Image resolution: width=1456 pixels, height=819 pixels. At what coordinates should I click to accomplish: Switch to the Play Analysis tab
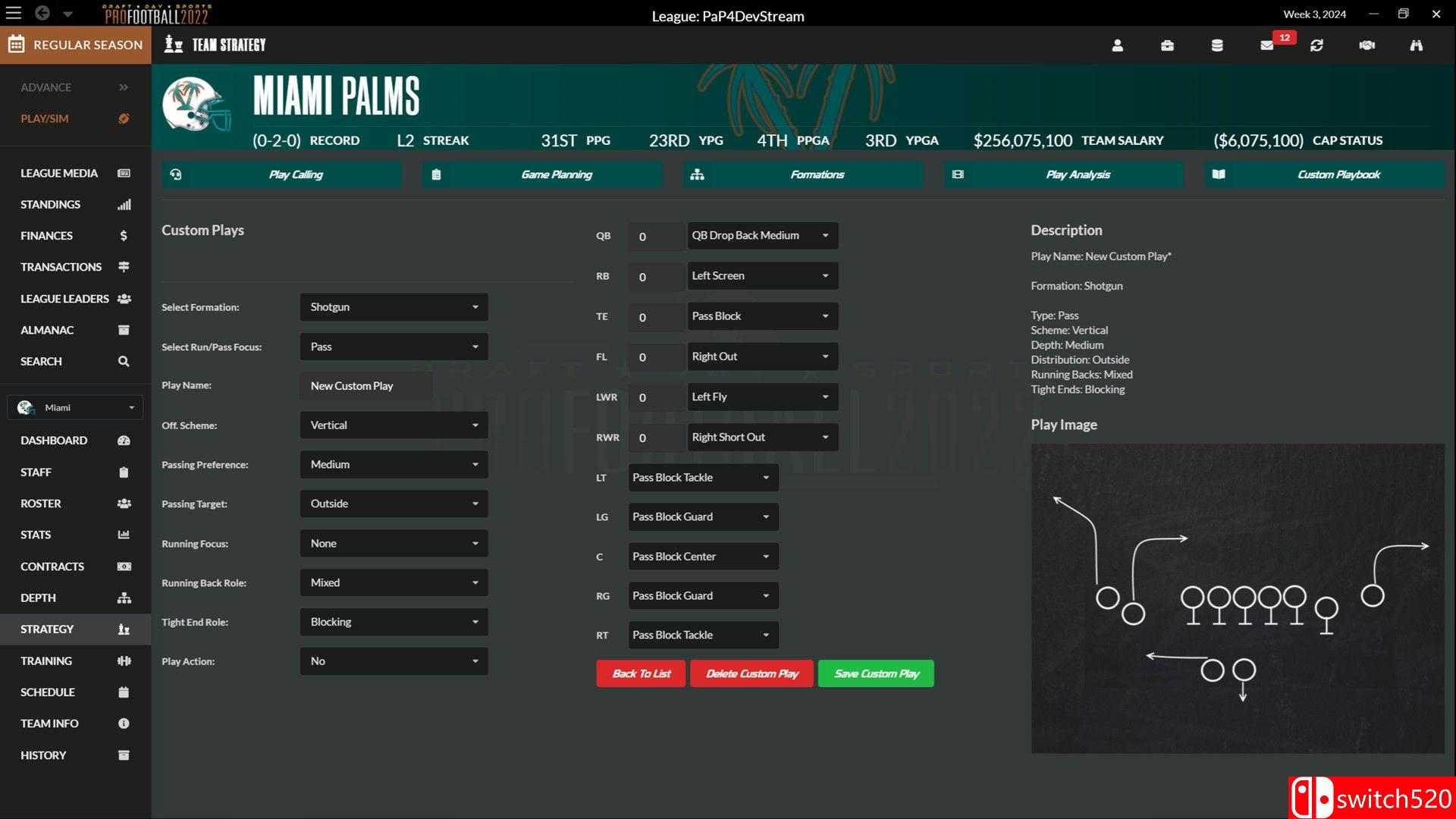[1063, 174]
